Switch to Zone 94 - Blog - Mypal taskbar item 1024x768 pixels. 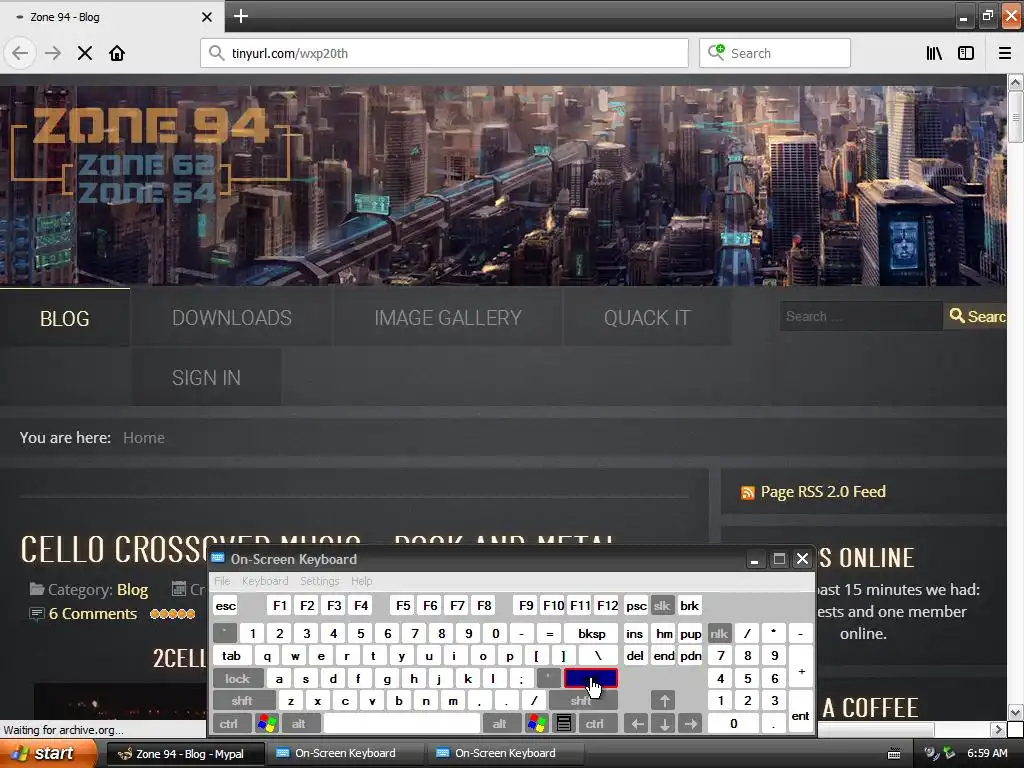(x=185, y=754)
